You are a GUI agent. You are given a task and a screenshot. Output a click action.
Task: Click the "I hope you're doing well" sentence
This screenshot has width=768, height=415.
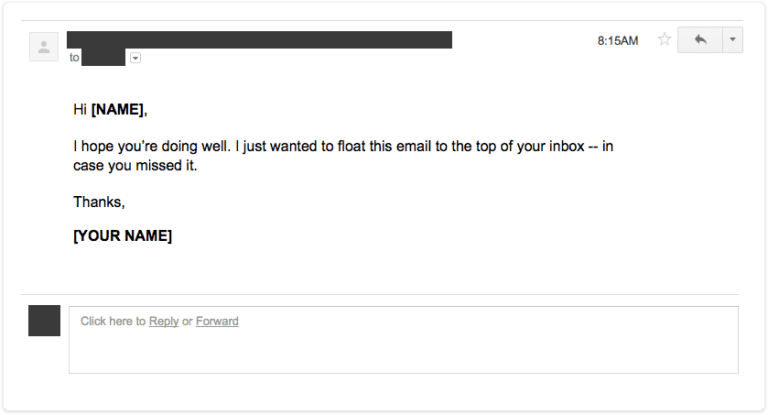coord(160,147)
